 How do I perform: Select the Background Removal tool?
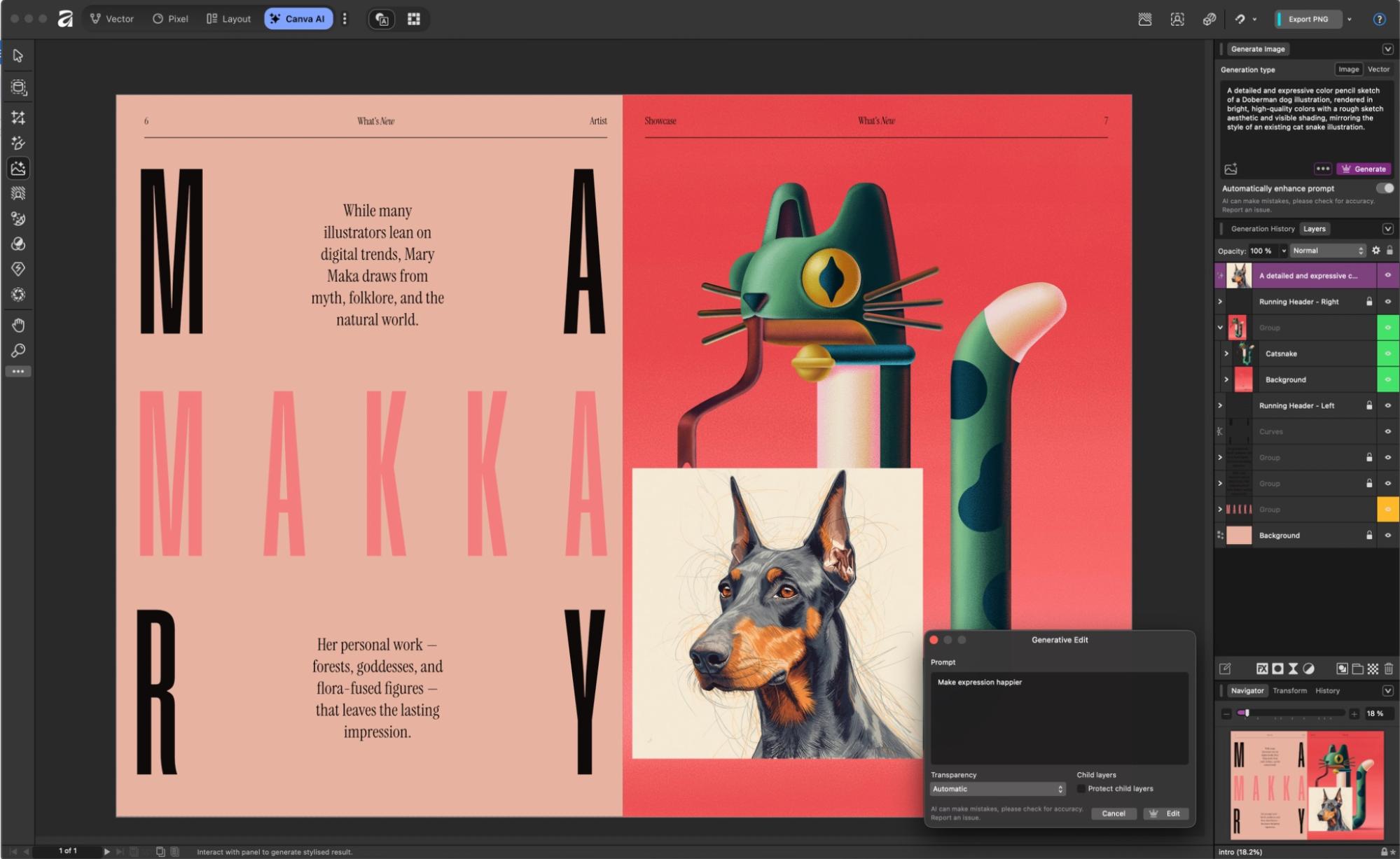[19, 193]
